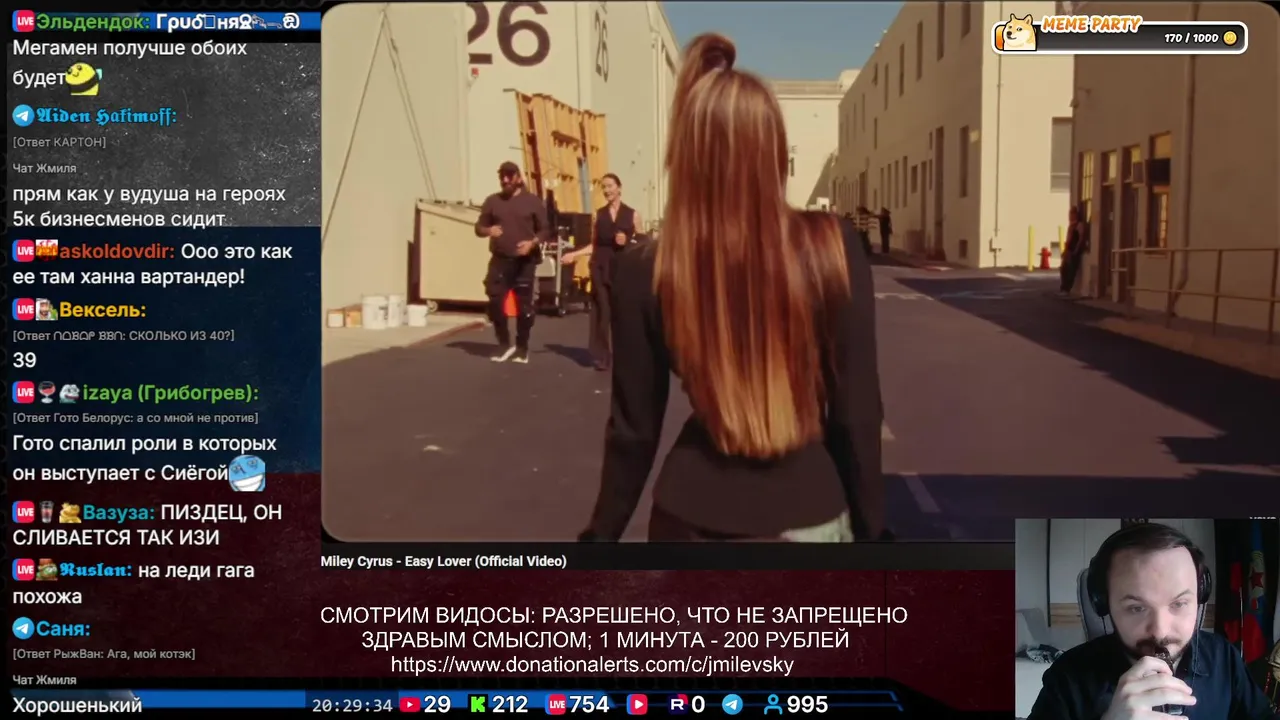Click the laughing emoji after Сиёгой
The height and width of the screenshot is (720, 1280).
pyautogui.click(x=247, y=473)
